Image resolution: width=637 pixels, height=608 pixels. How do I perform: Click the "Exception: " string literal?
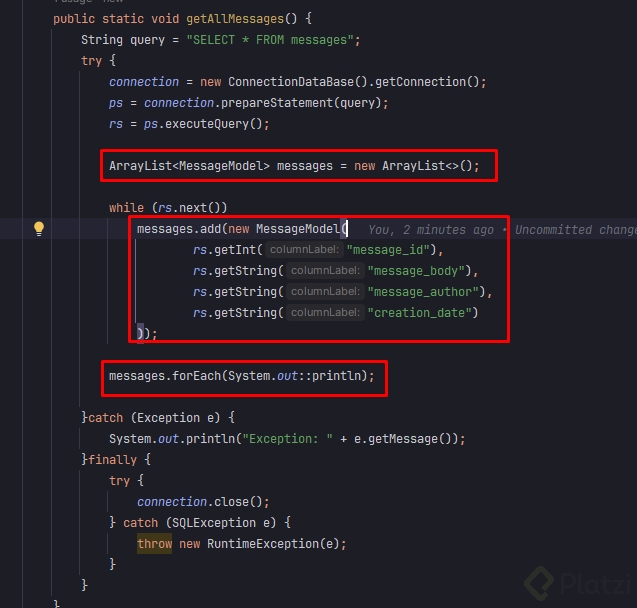287,439
